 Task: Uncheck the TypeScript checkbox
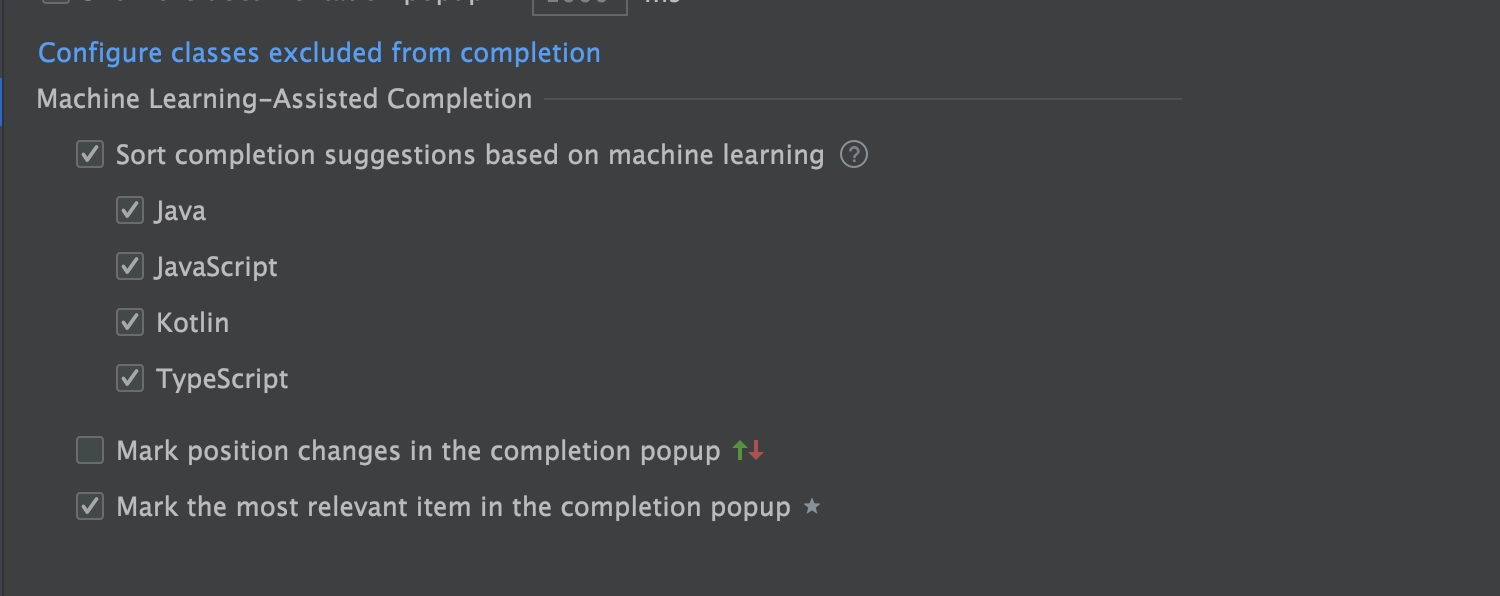tap(130, 379)
